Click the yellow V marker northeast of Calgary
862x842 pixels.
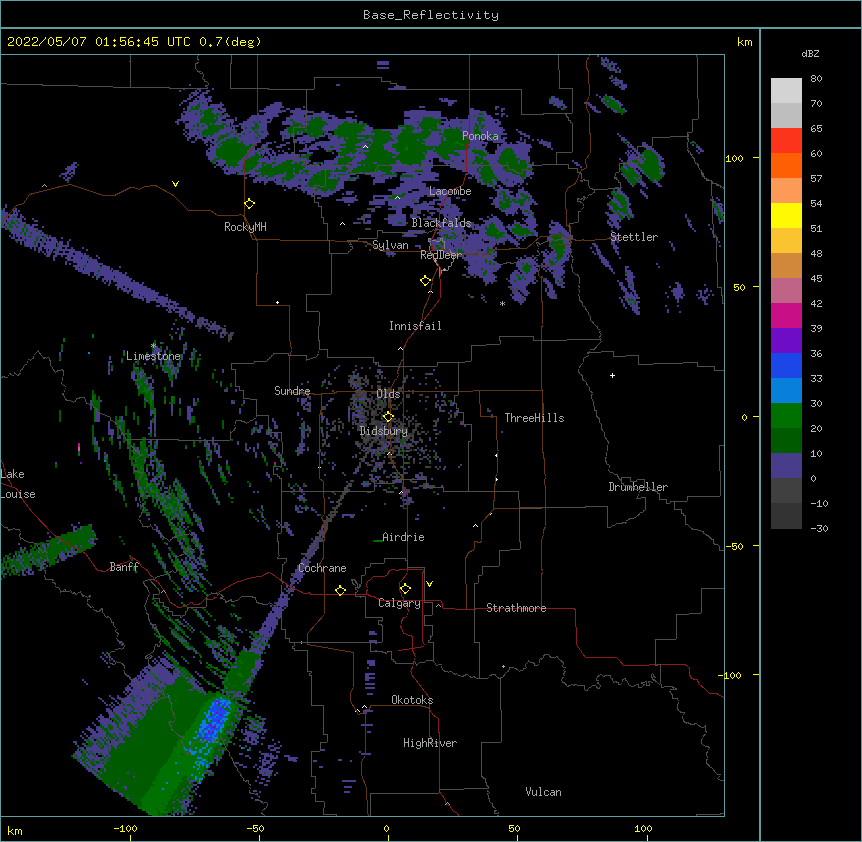tap(429, 584)
